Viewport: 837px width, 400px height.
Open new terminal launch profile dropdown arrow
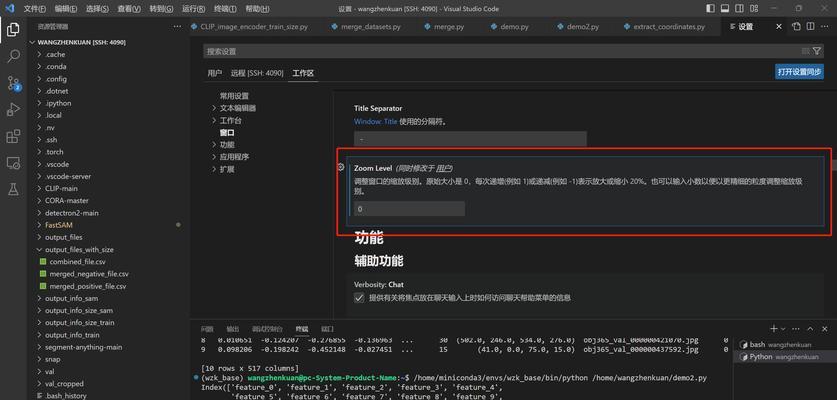[783, 328]
